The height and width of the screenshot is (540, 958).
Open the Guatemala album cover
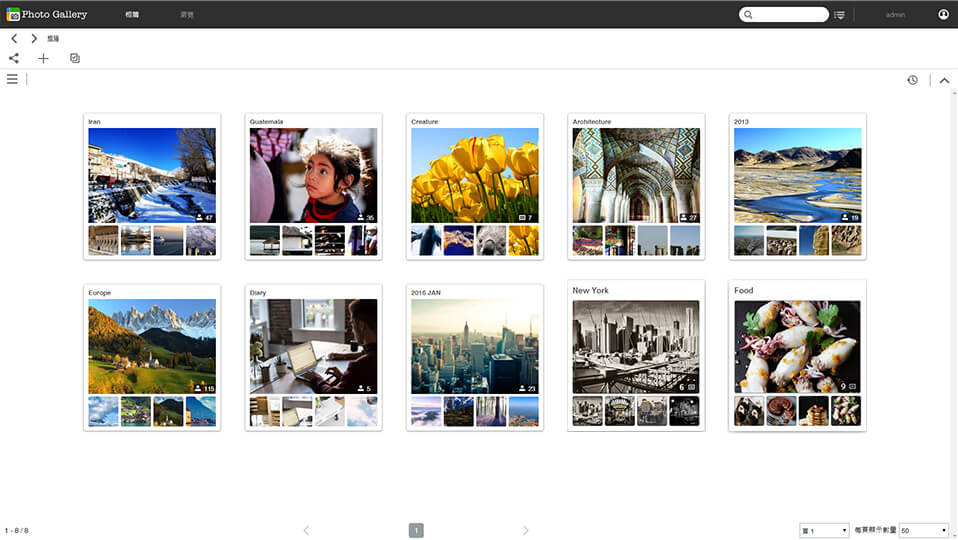click(x=313, y=175)
